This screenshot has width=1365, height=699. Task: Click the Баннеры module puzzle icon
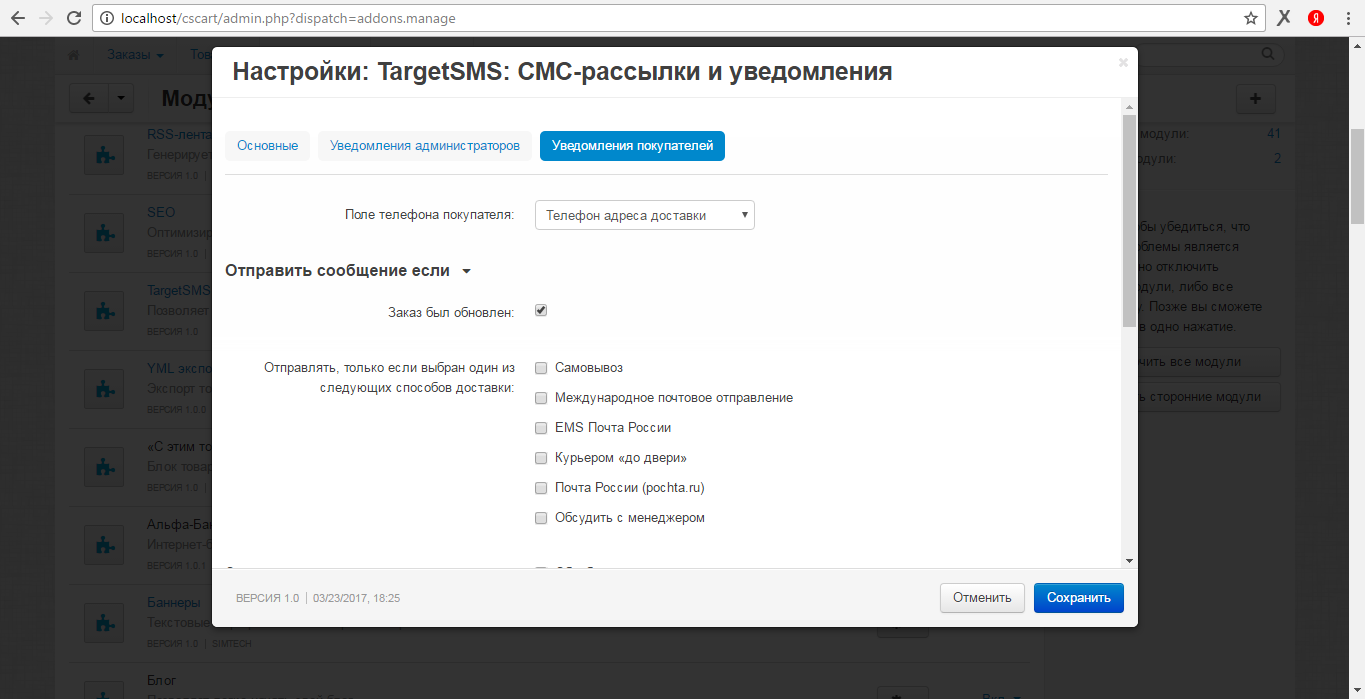104,622
